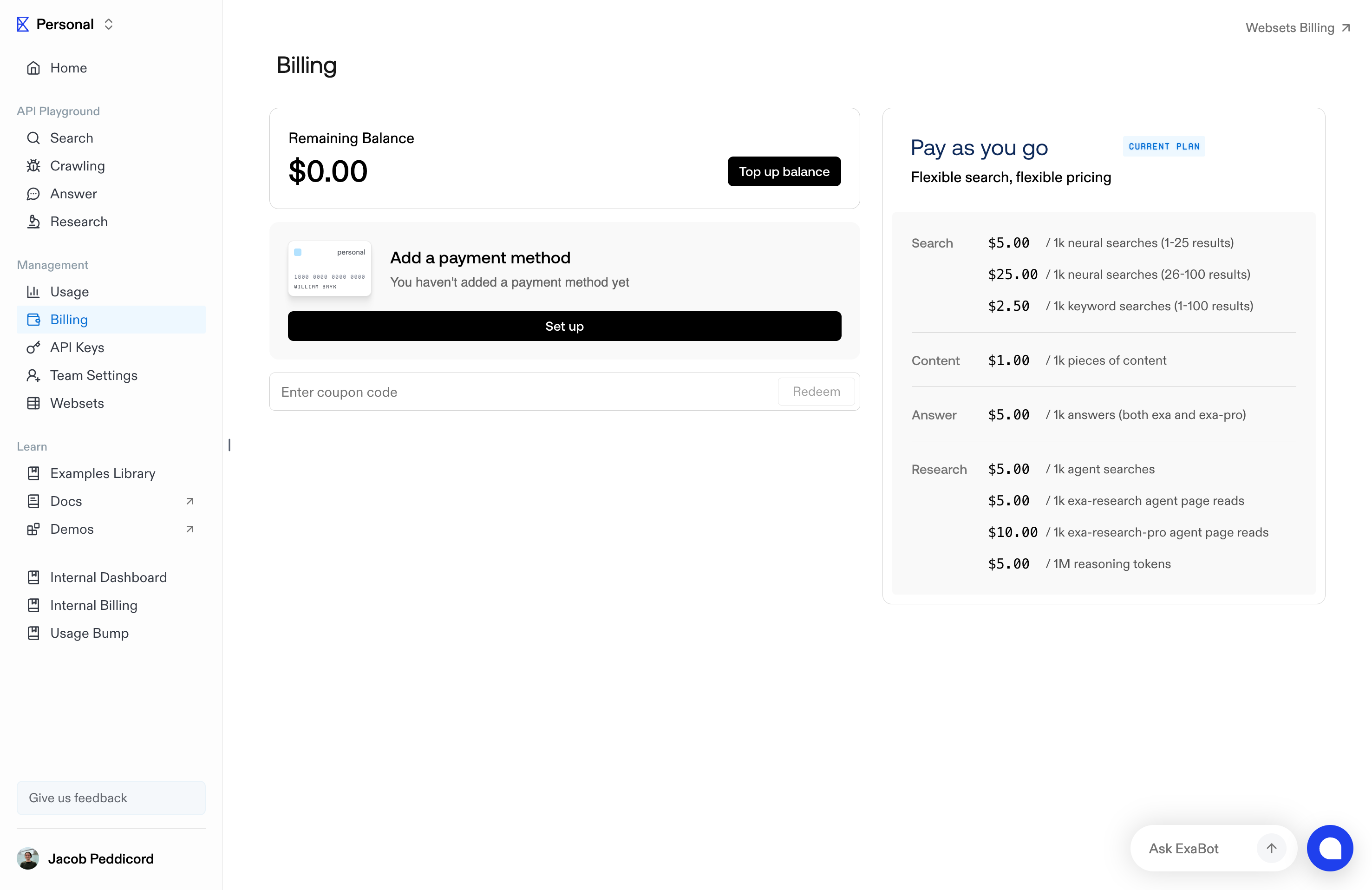Click the Set up payment button
The height and width of the screenshot is (890, 1372).
[x=564, y=326]
